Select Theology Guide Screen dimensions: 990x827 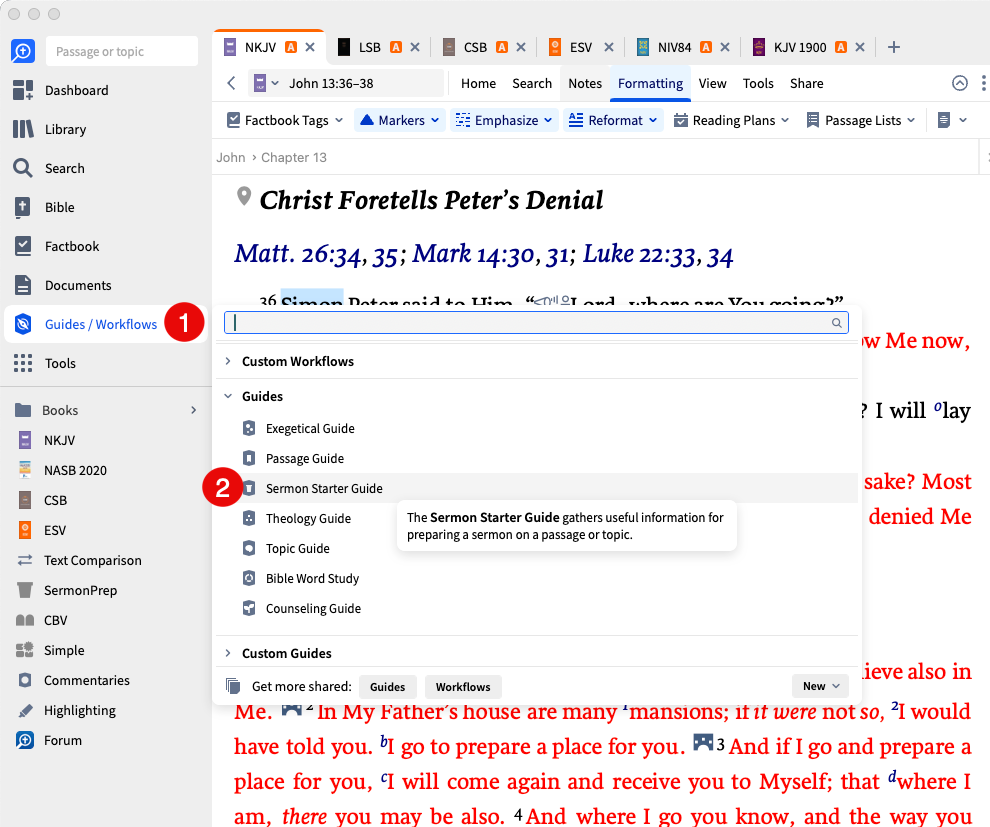[x=308, y=518]
